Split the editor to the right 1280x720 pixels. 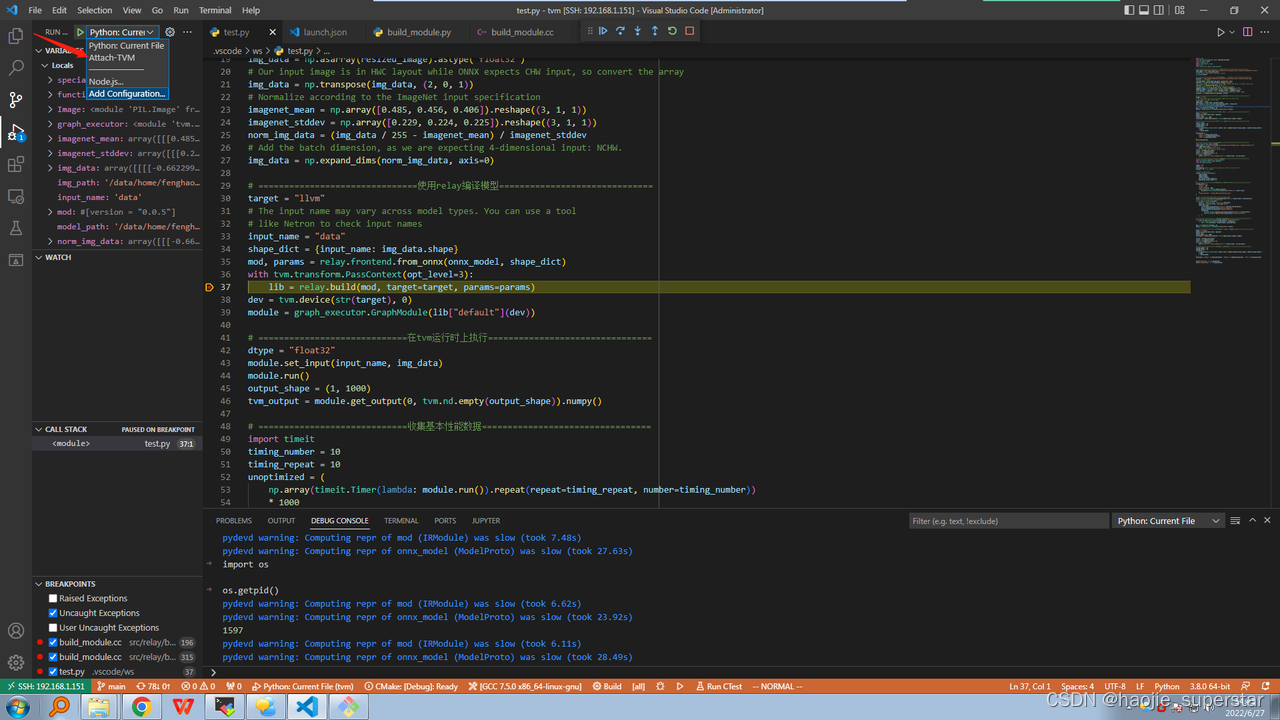pos(1248,32)
